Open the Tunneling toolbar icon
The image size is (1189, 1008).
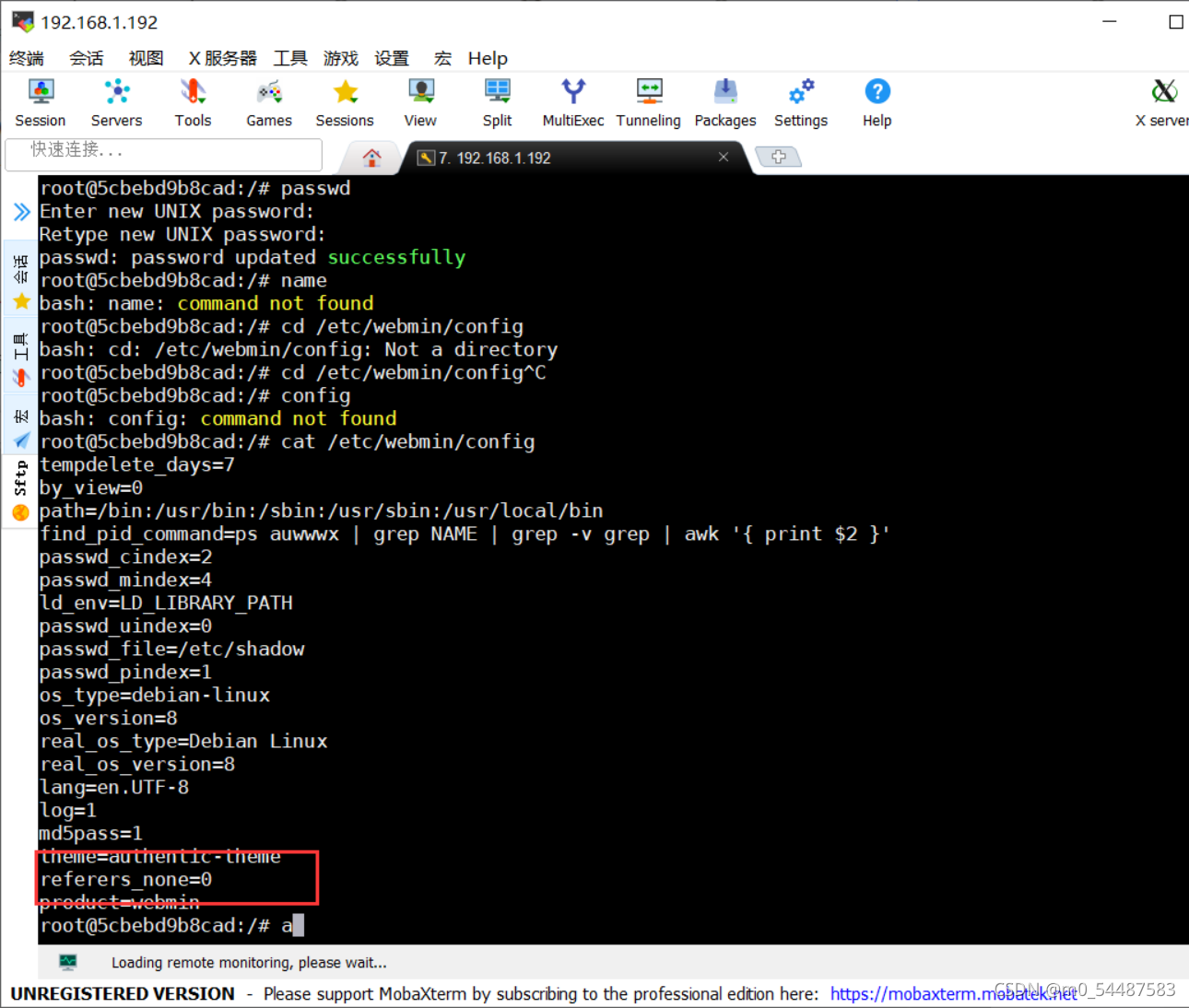pyautogui.click(x=649, y=102)
